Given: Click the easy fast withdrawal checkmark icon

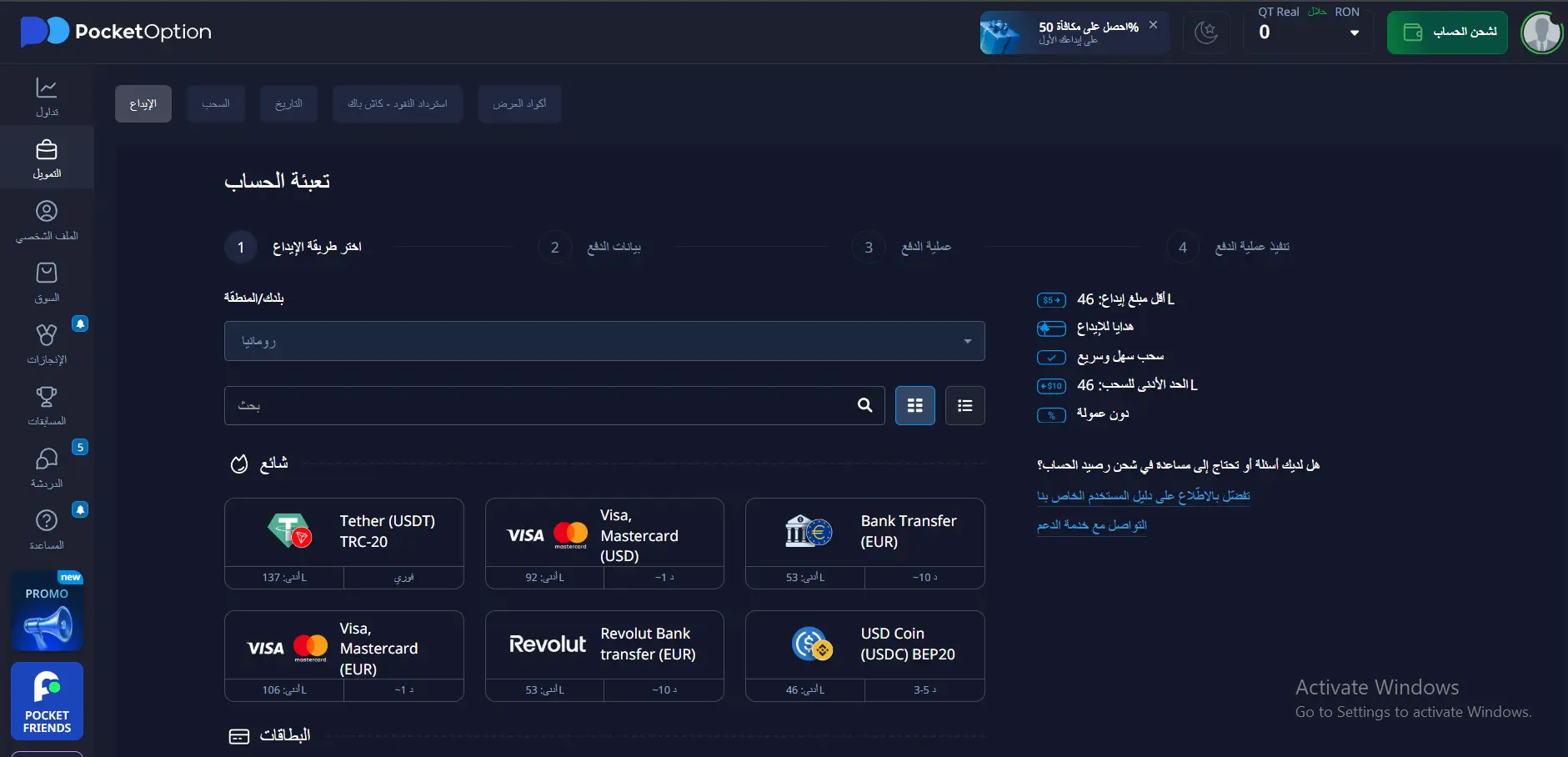Looking at the screenshot, I should coord(1051,358).
